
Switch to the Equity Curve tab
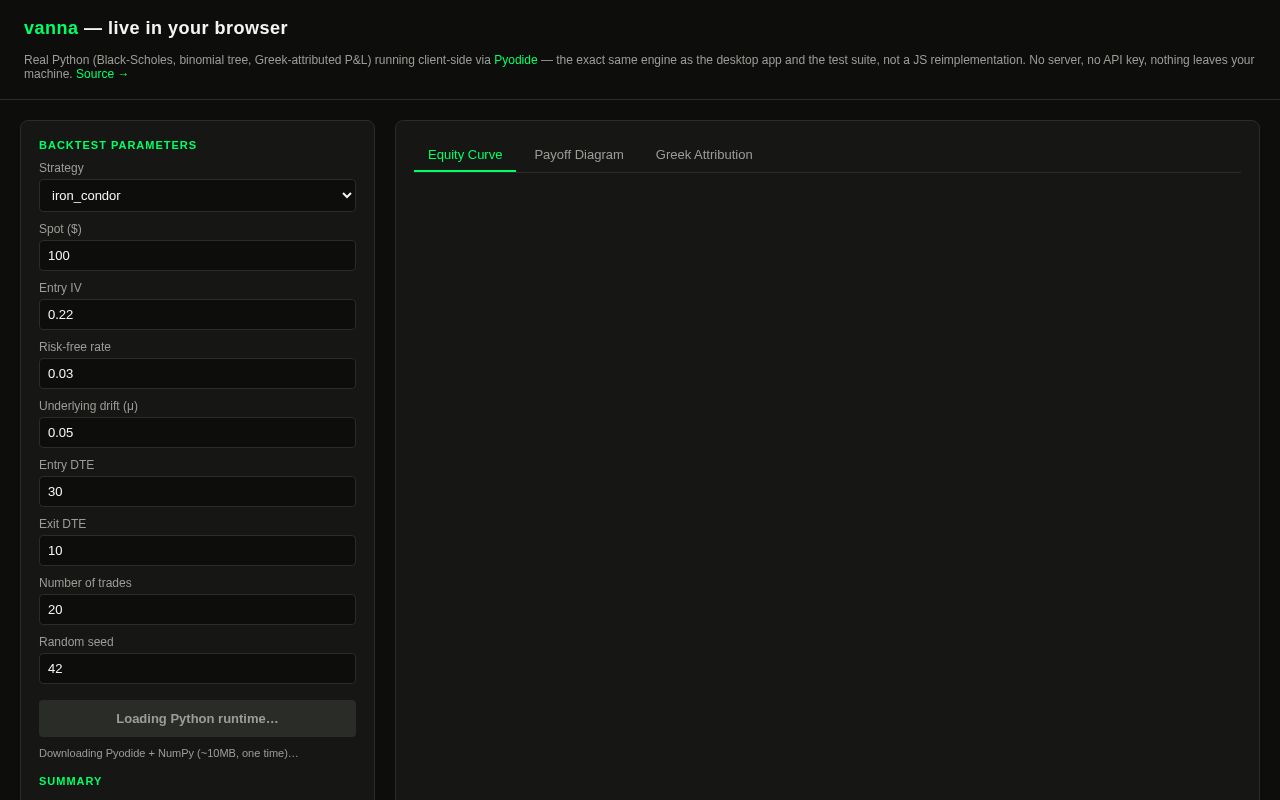[x=465, y=155]
